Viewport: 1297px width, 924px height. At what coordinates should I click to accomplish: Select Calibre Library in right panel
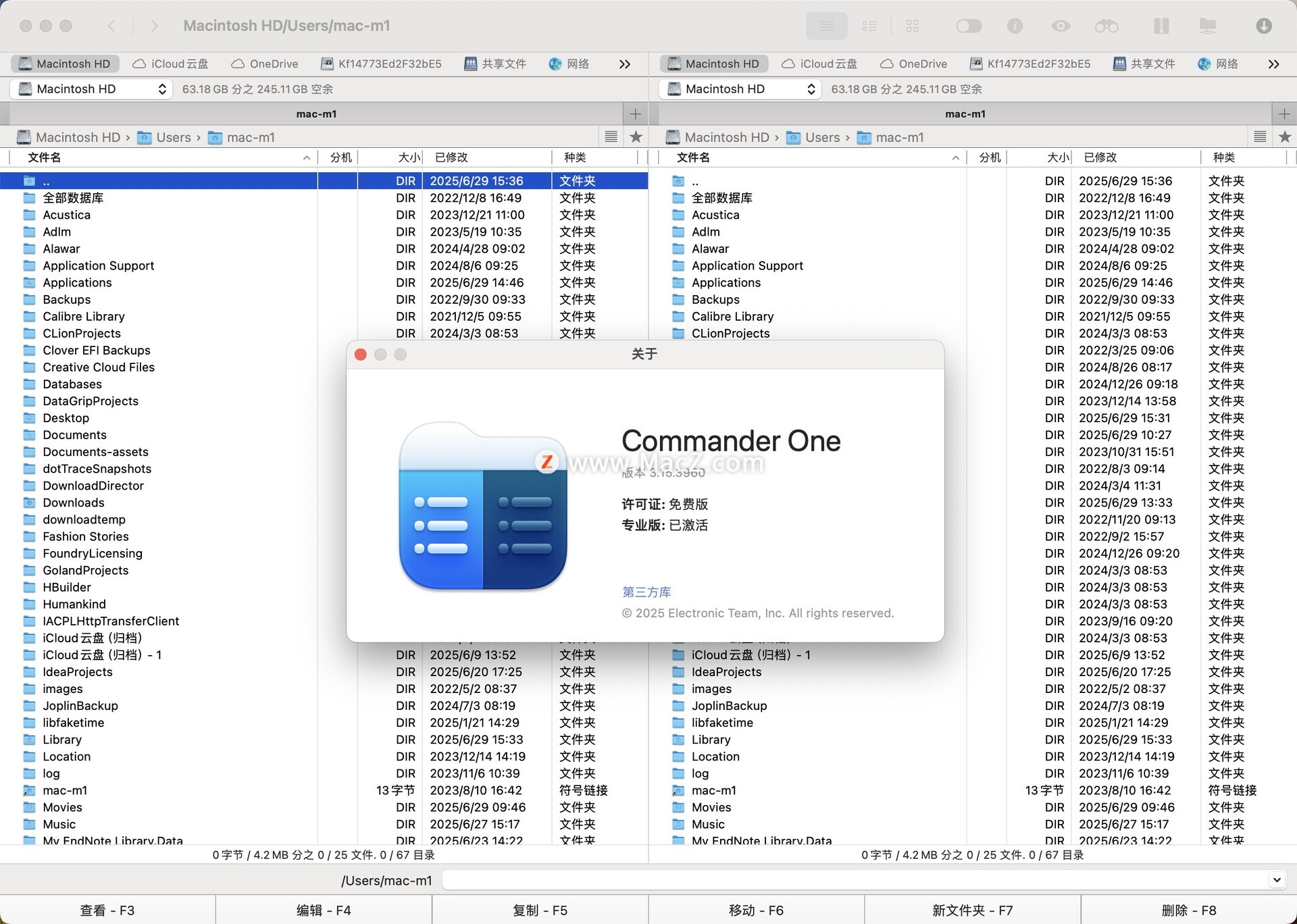tap(732, 316)
